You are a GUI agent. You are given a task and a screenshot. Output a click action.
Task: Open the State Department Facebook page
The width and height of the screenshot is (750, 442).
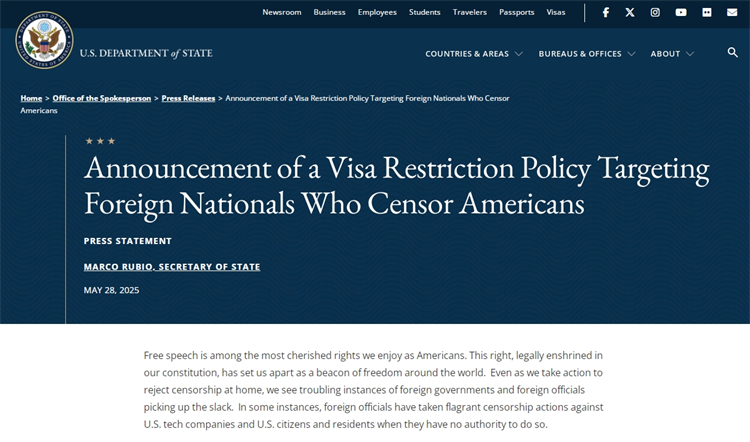pos(605,12)
